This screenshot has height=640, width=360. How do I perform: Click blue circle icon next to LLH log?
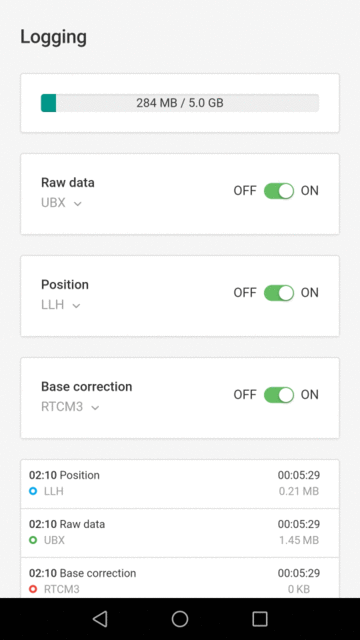[x=33, y=491]
